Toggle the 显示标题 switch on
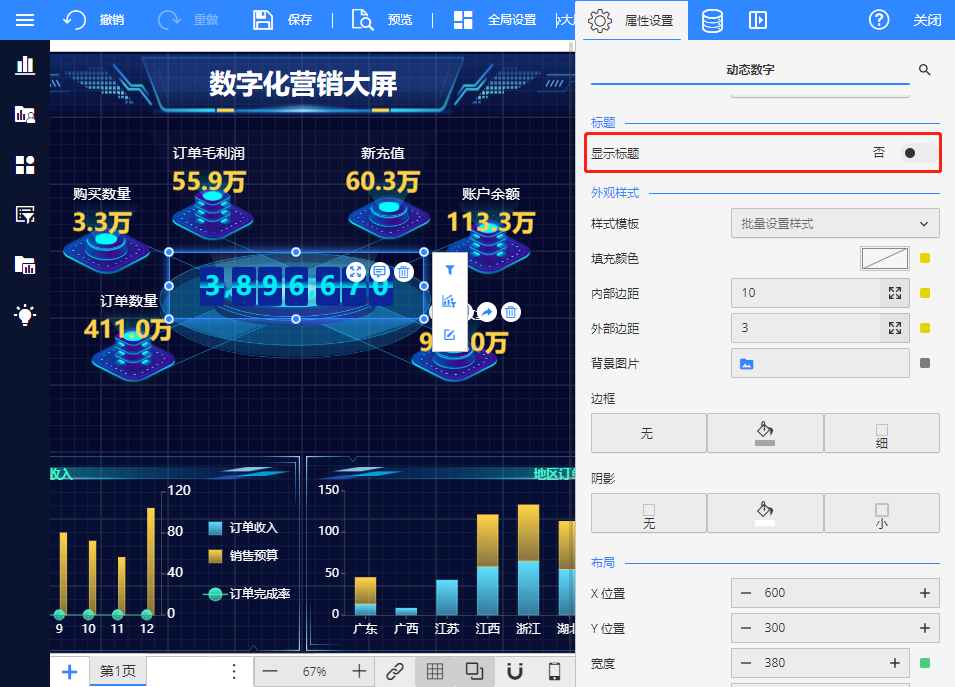 (x=917, y=153)
